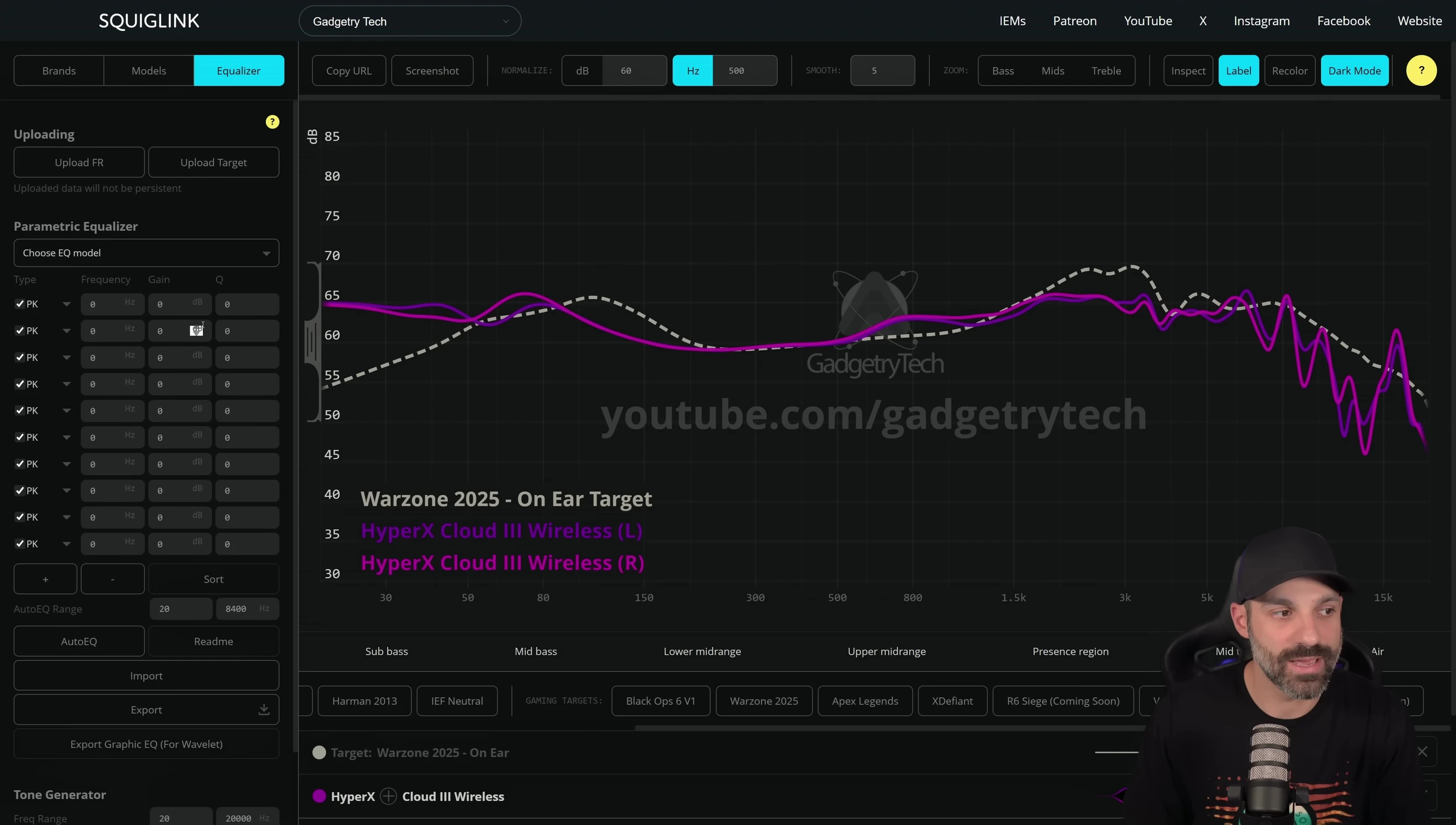Viewport: 1456px width, 825px height.
Task: Click the Export Graphic EQ (For Wavelet) button
Action: point(146,743)
